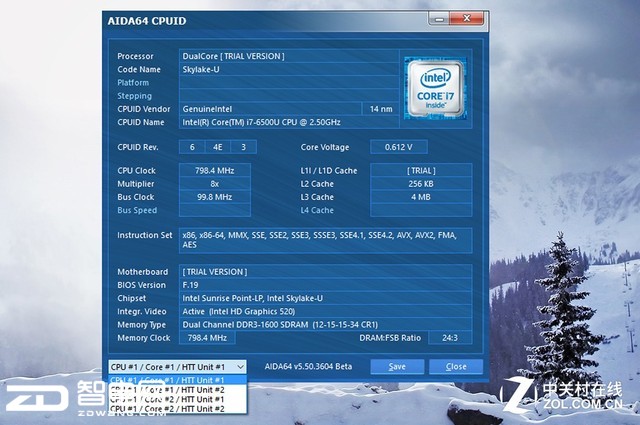Click the Platform label
This screenshot has height=425, width=640.
pos(133,82)
